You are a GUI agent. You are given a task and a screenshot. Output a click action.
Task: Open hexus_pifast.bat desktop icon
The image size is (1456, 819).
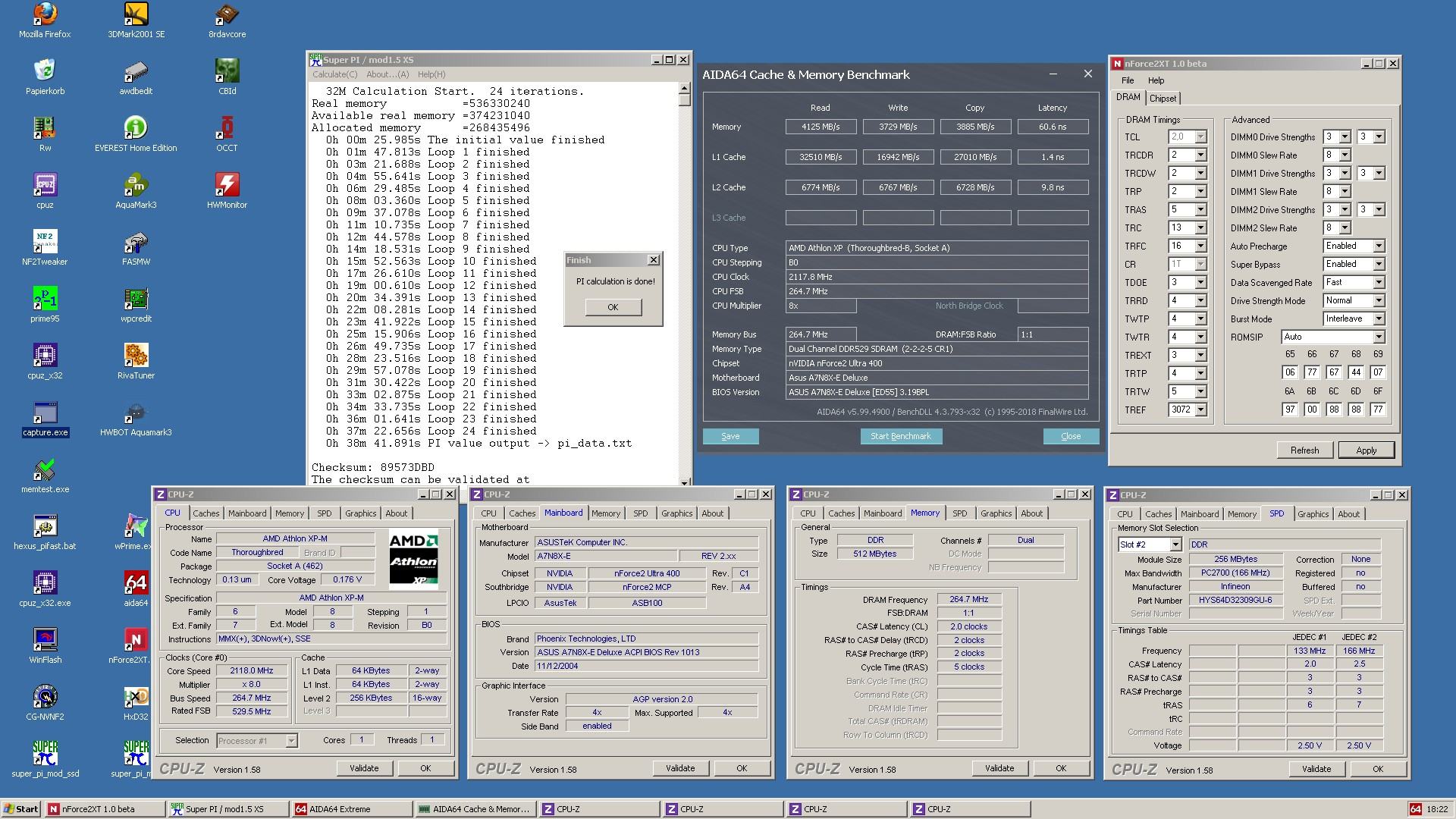click(45, 533)
